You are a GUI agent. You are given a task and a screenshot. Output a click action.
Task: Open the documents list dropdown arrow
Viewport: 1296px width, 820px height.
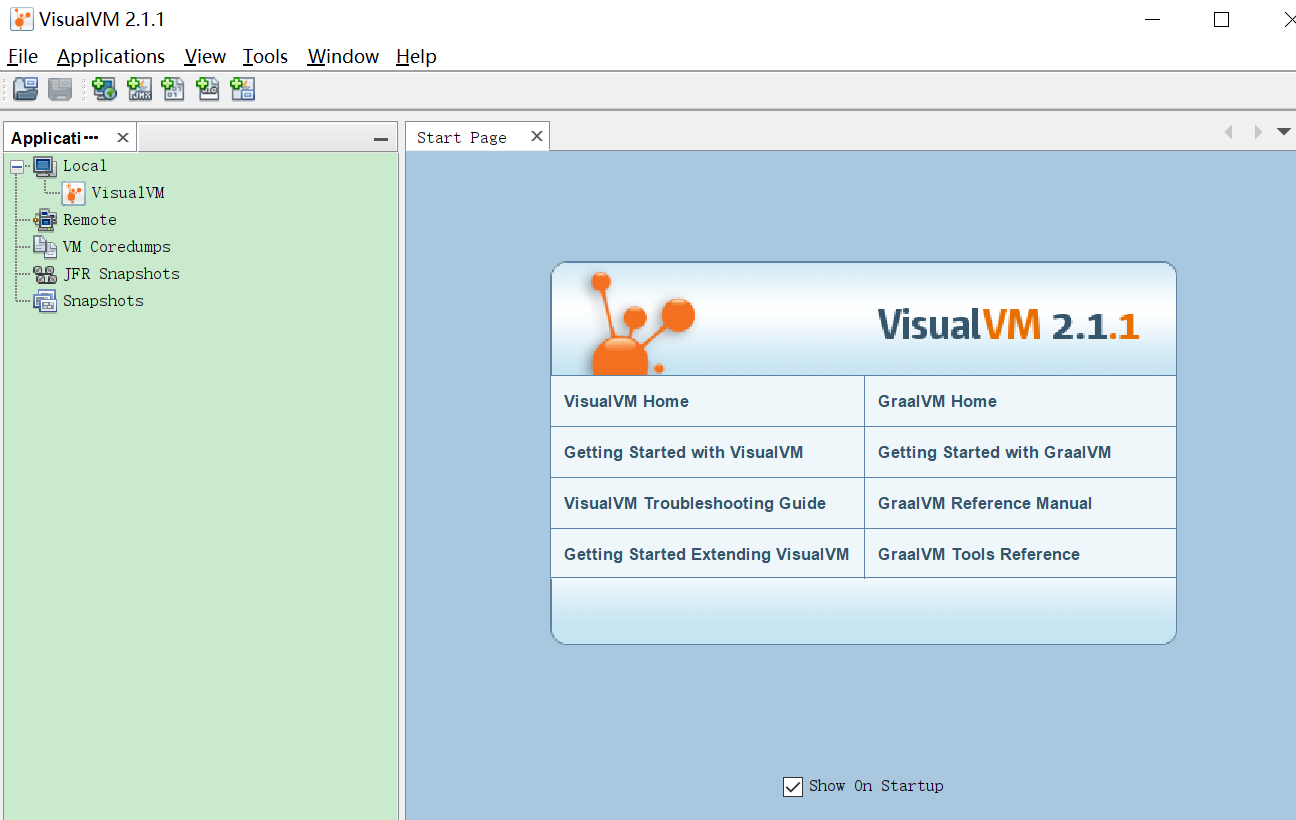pyautogui.click(x=1284, y=132)
